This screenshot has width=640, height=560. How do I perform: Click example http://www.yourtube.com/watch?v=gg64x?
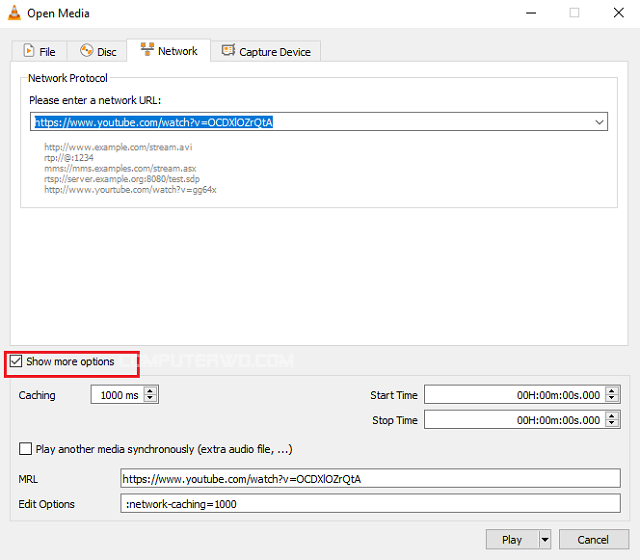click(x=130, y=189)
